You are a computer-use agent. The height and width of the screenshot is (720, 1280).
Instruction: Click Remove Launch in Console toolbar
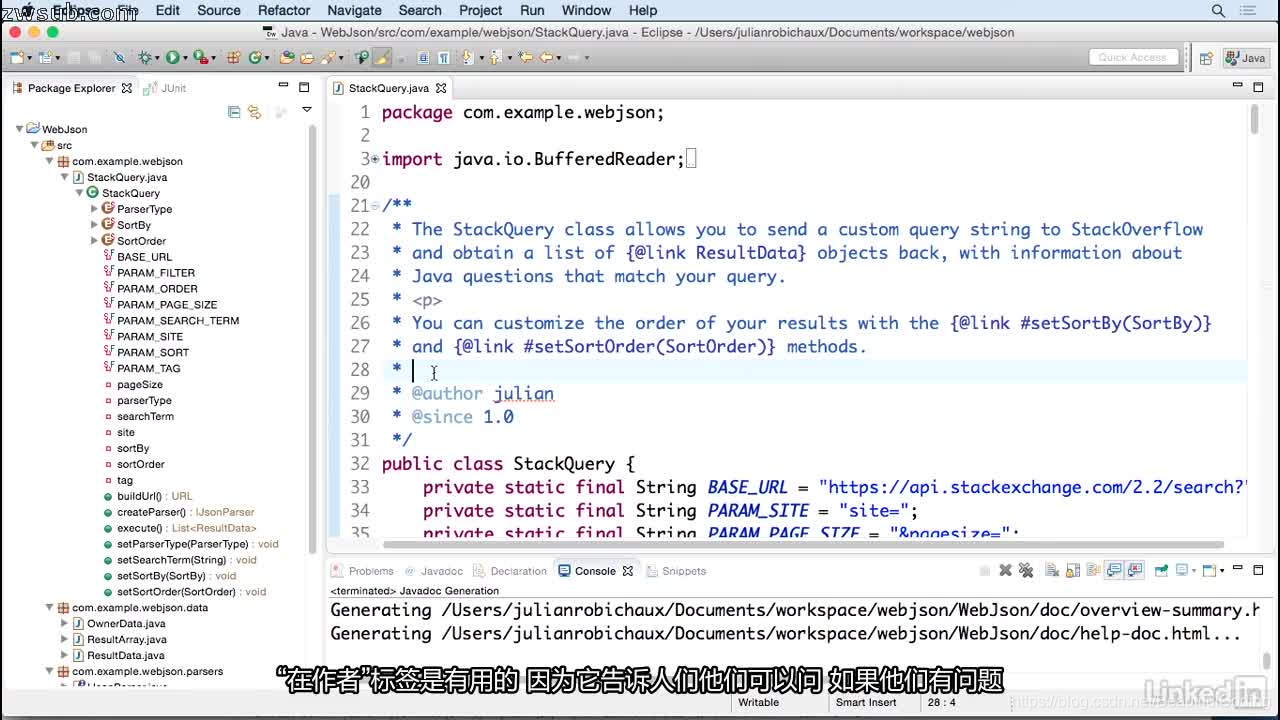1005,571
